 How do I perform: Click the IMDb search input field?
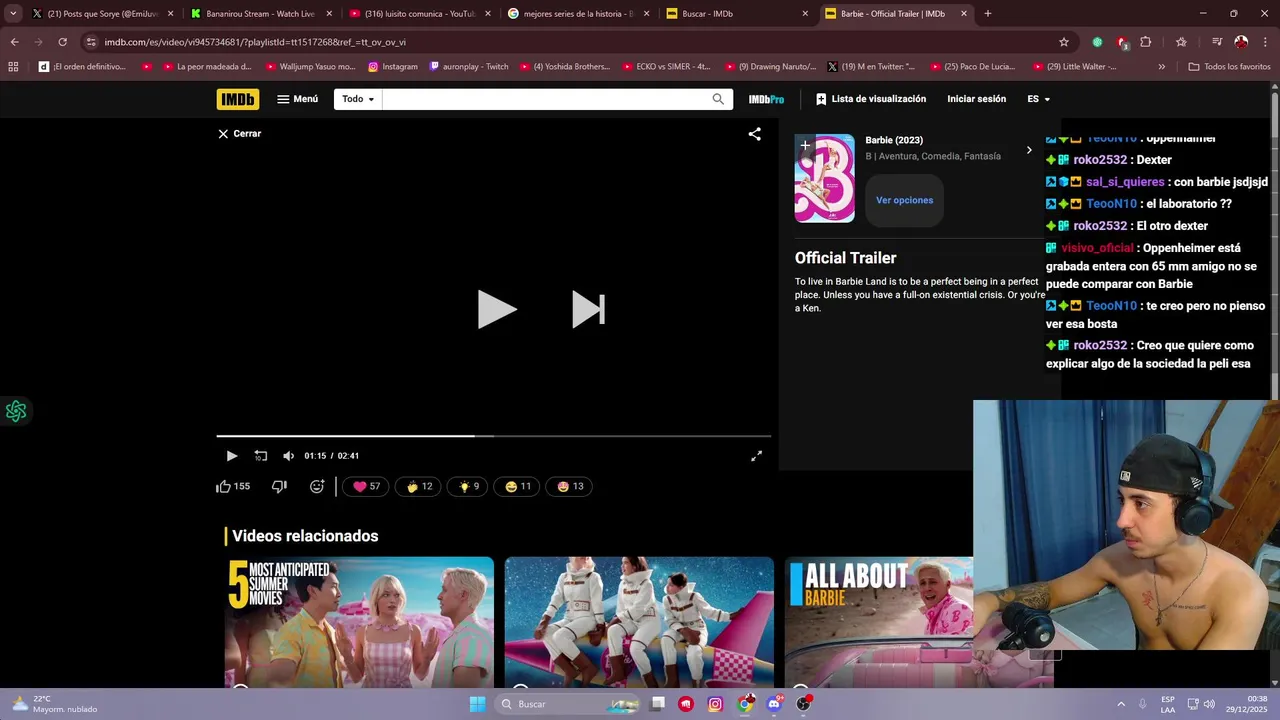[x=546, y=99]
